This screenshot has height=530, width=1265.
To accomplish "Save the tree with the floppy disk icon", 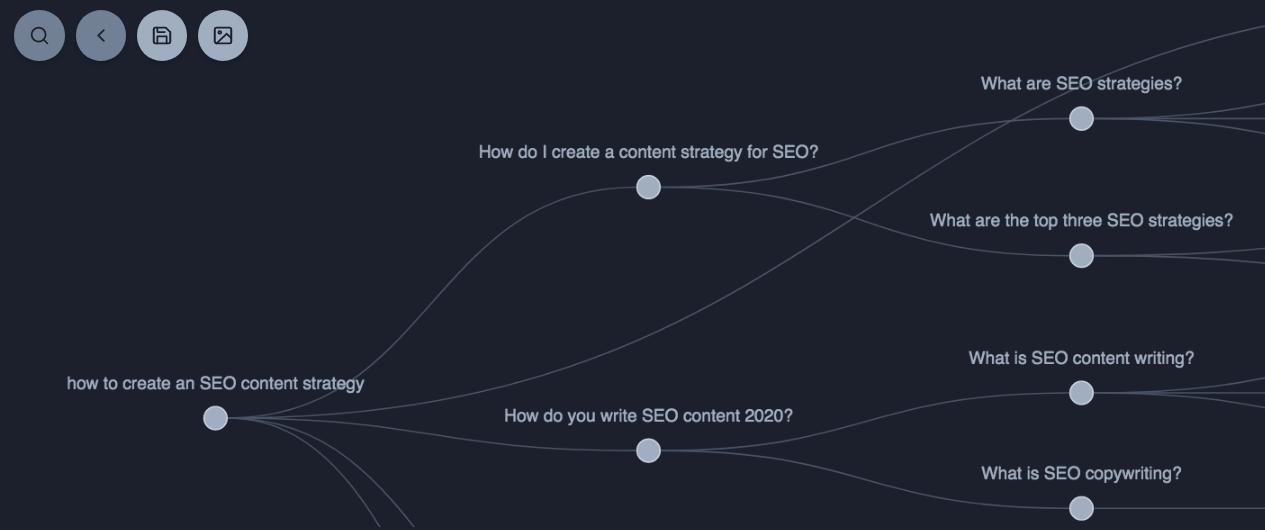I will click(x=162, y=36).
